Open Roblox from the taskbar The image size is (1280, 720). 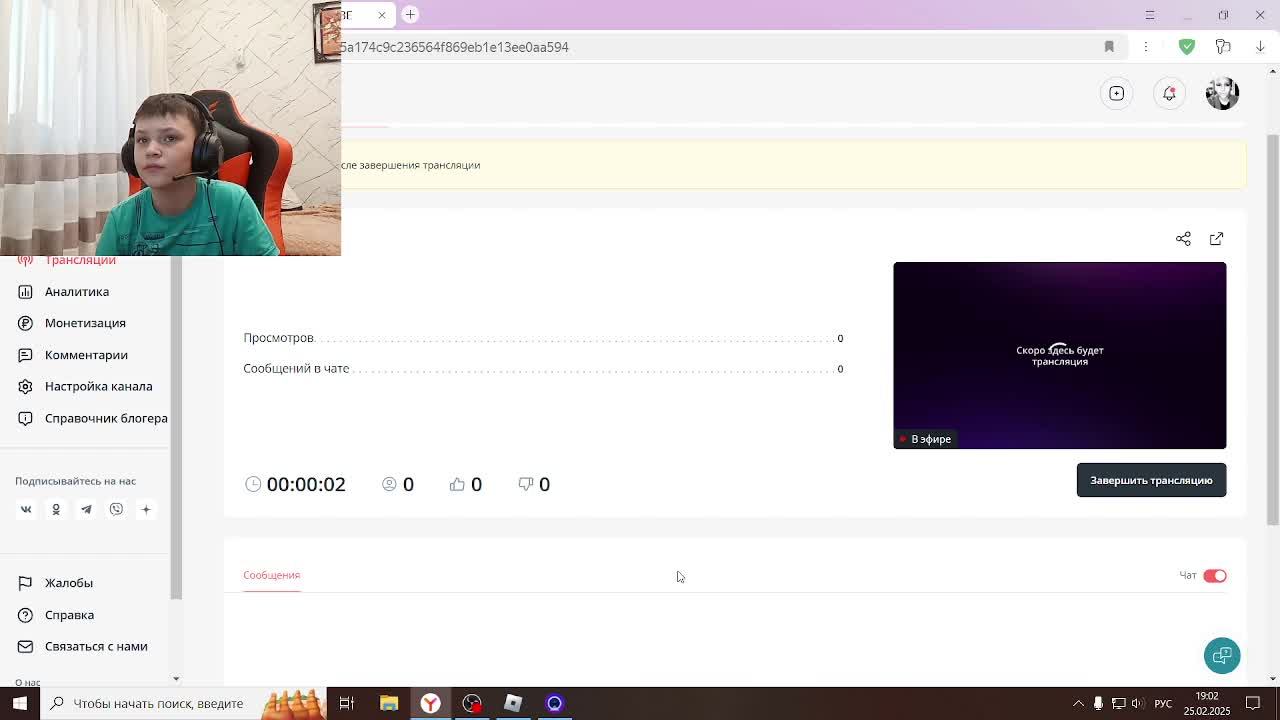(513, 703)
